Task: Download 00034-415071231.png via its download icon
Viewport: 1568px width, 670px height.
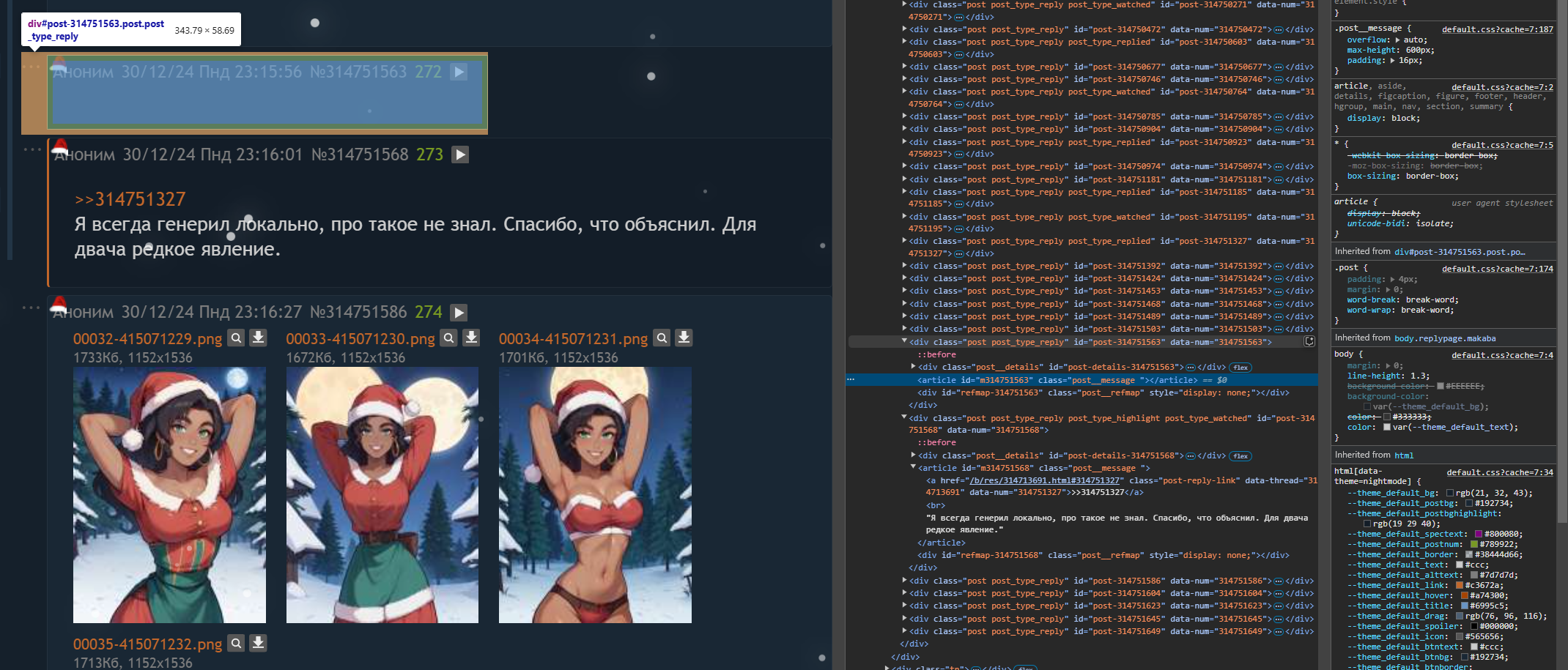Action: point(684,338)
